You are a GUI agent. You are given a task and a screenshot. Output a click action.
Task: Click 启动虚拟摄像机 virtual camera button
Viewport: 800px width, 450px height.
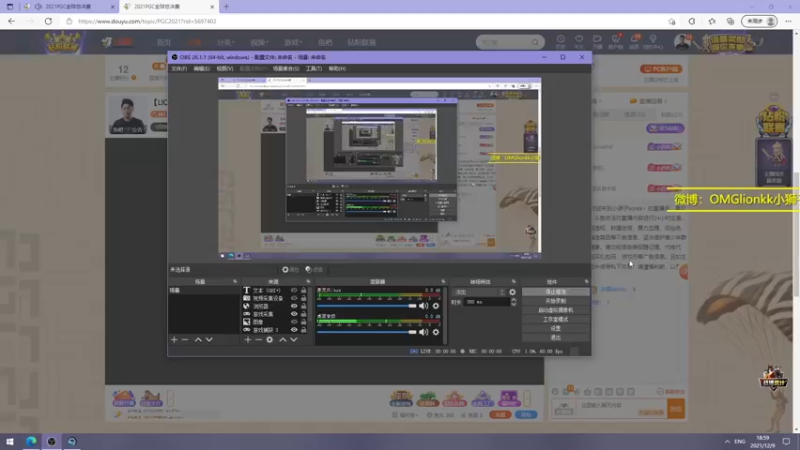[556, 310]
